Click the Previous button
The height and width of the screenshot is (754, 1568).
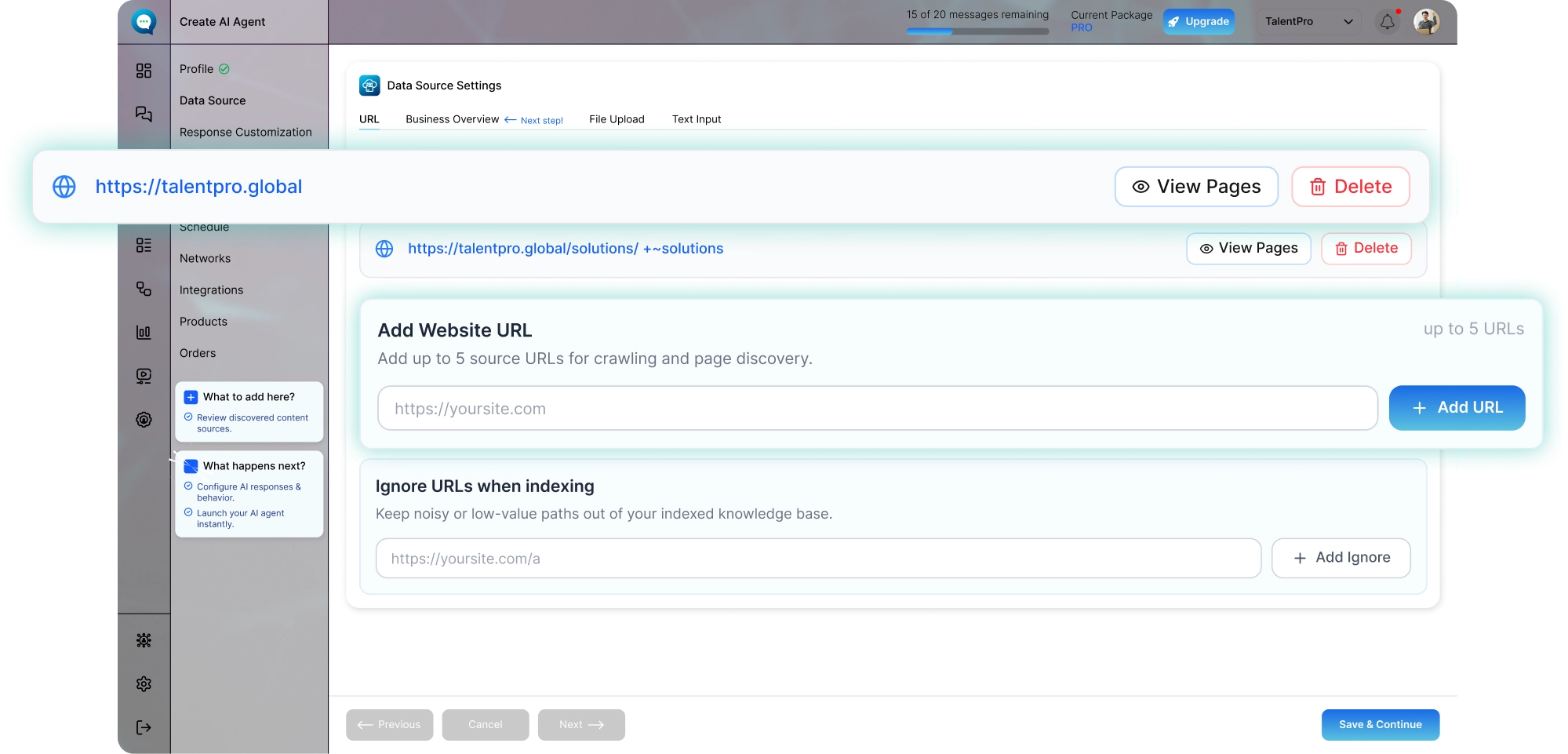[x=389, y=725]
